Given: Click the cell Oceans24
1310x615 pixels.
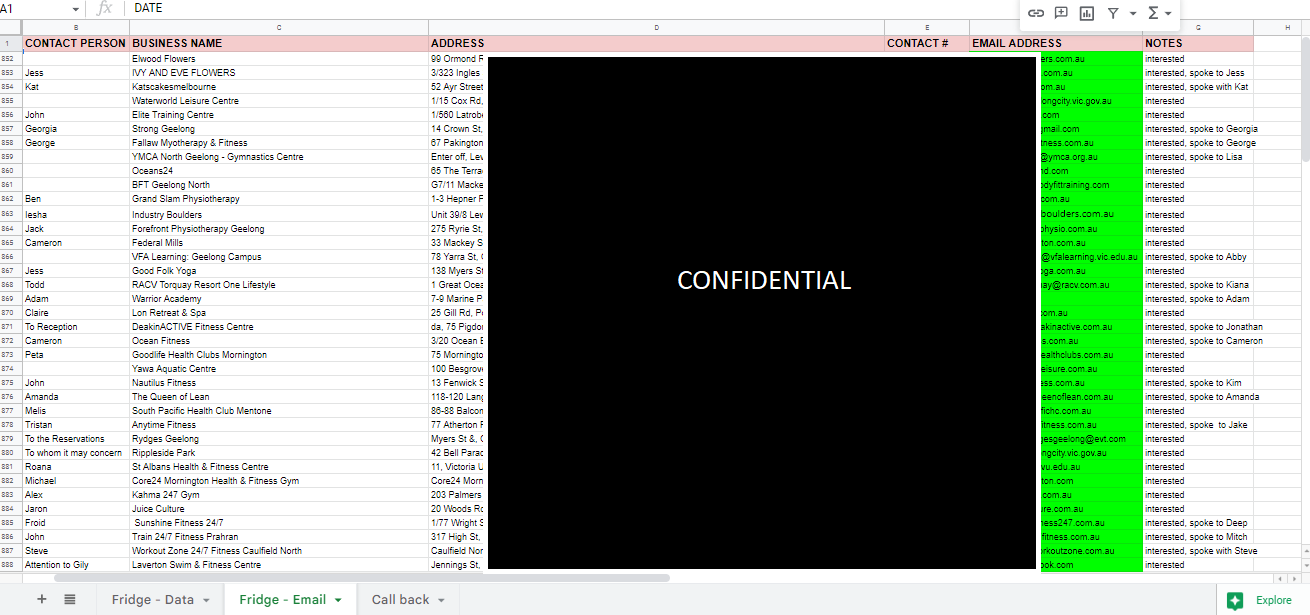Looking at the screenshot, I should click(x=279, y=171).
